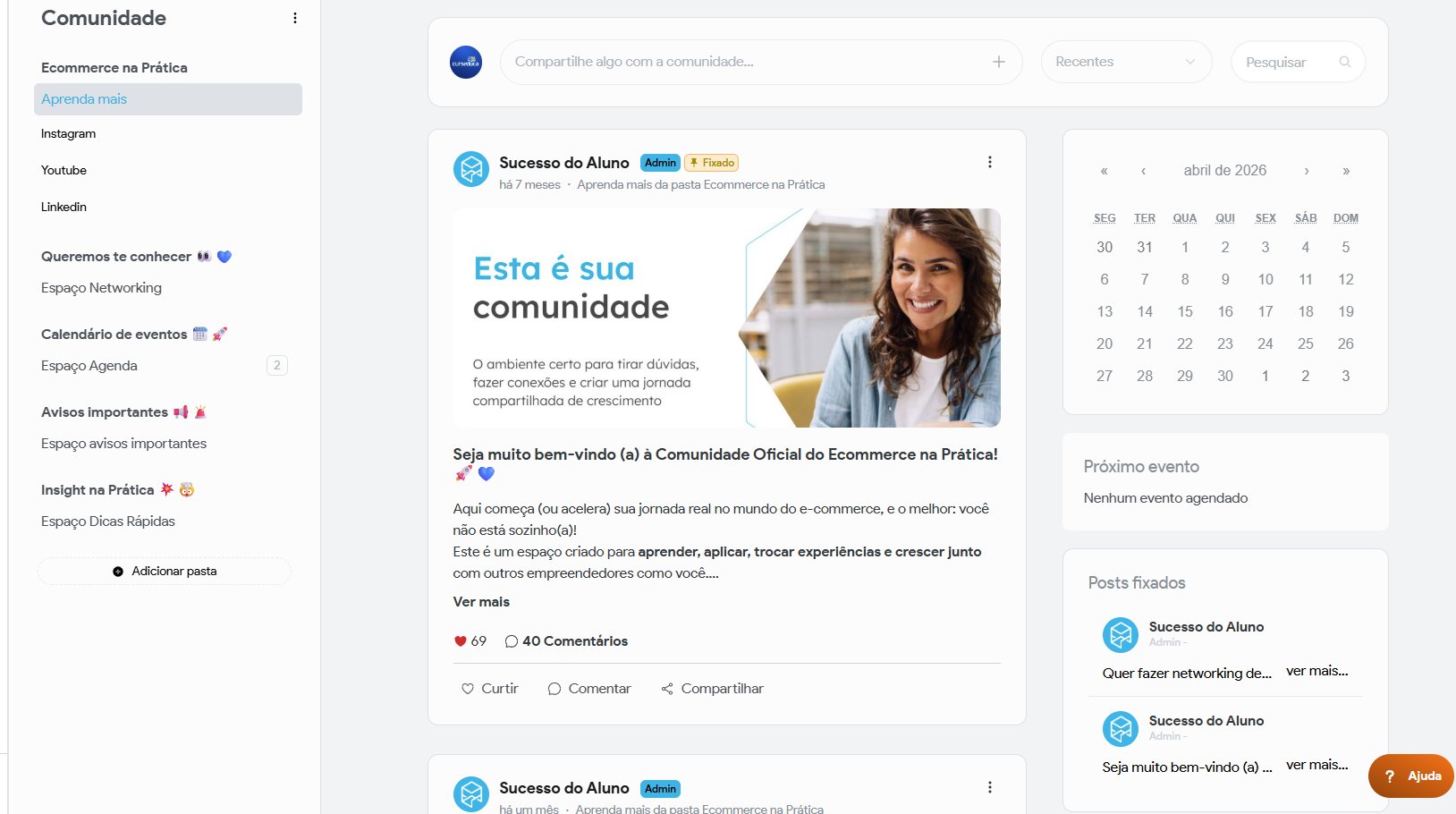Go to previous month in calendar

[x=1144, y=171]
